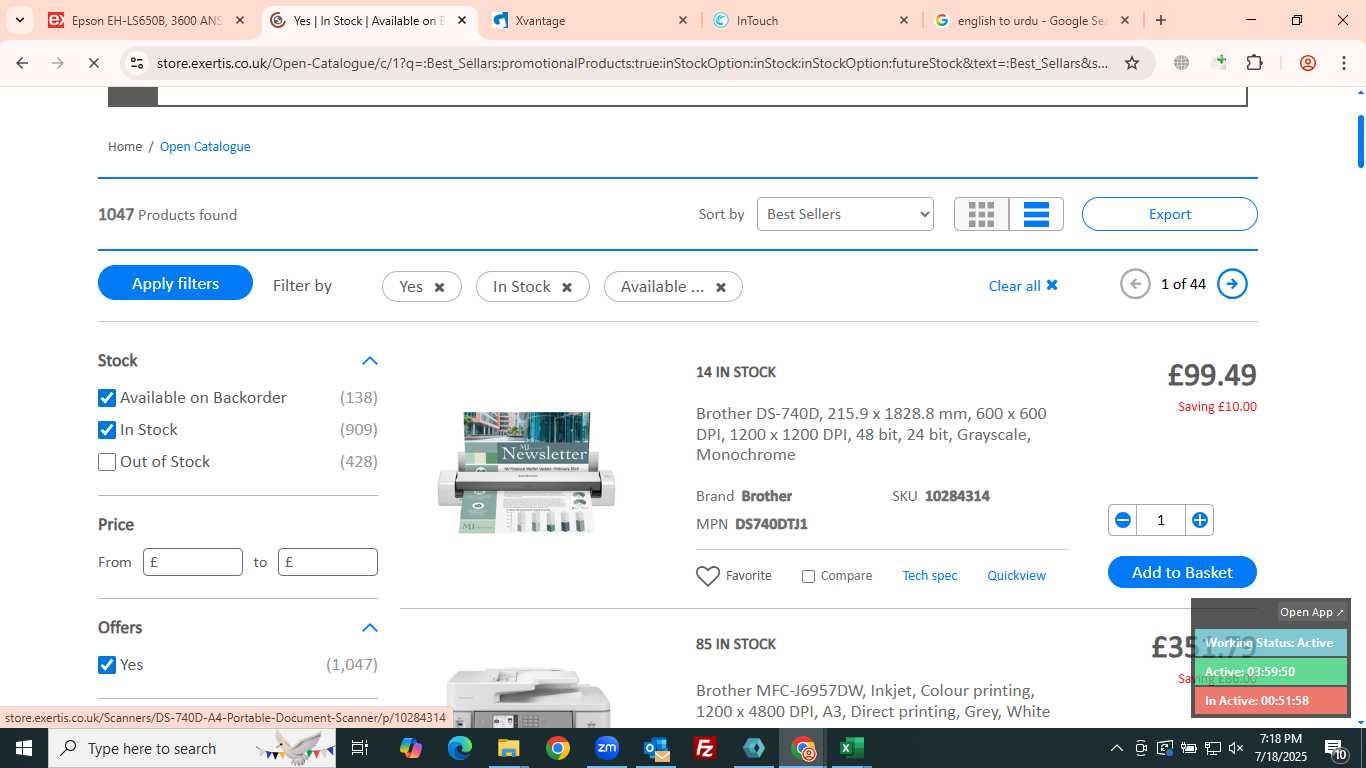The image size is (1366, 768).
Task: Open Chrome extensions puzzle icon
Action: tap(1254, 63)
